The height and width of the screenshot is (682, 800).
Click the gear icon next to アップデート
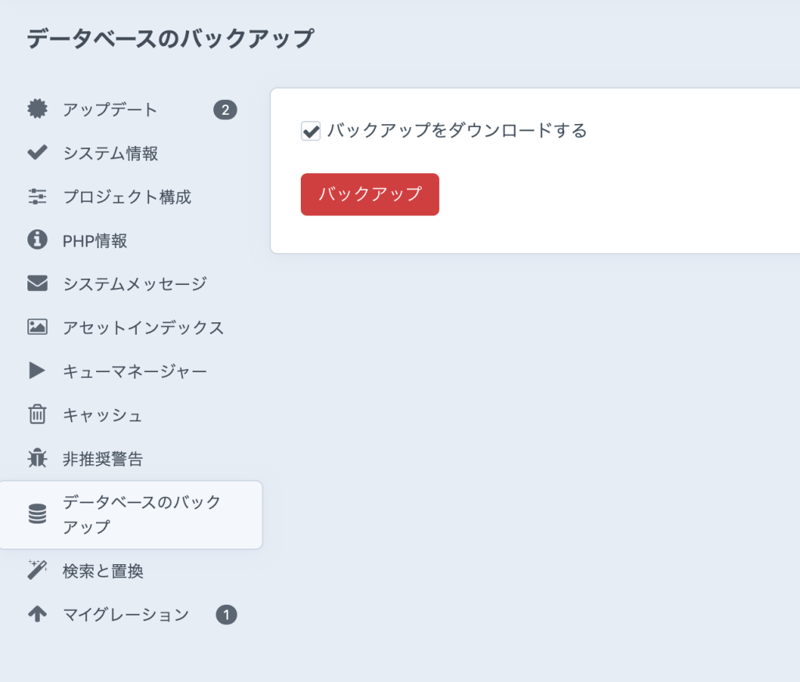pos(35,110)
